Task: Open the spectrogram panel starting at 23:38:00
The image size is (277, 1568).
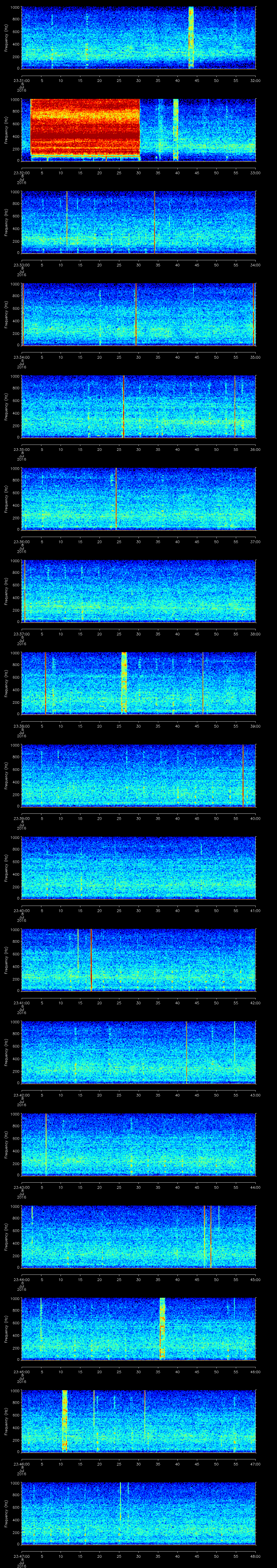Action: 139,683
